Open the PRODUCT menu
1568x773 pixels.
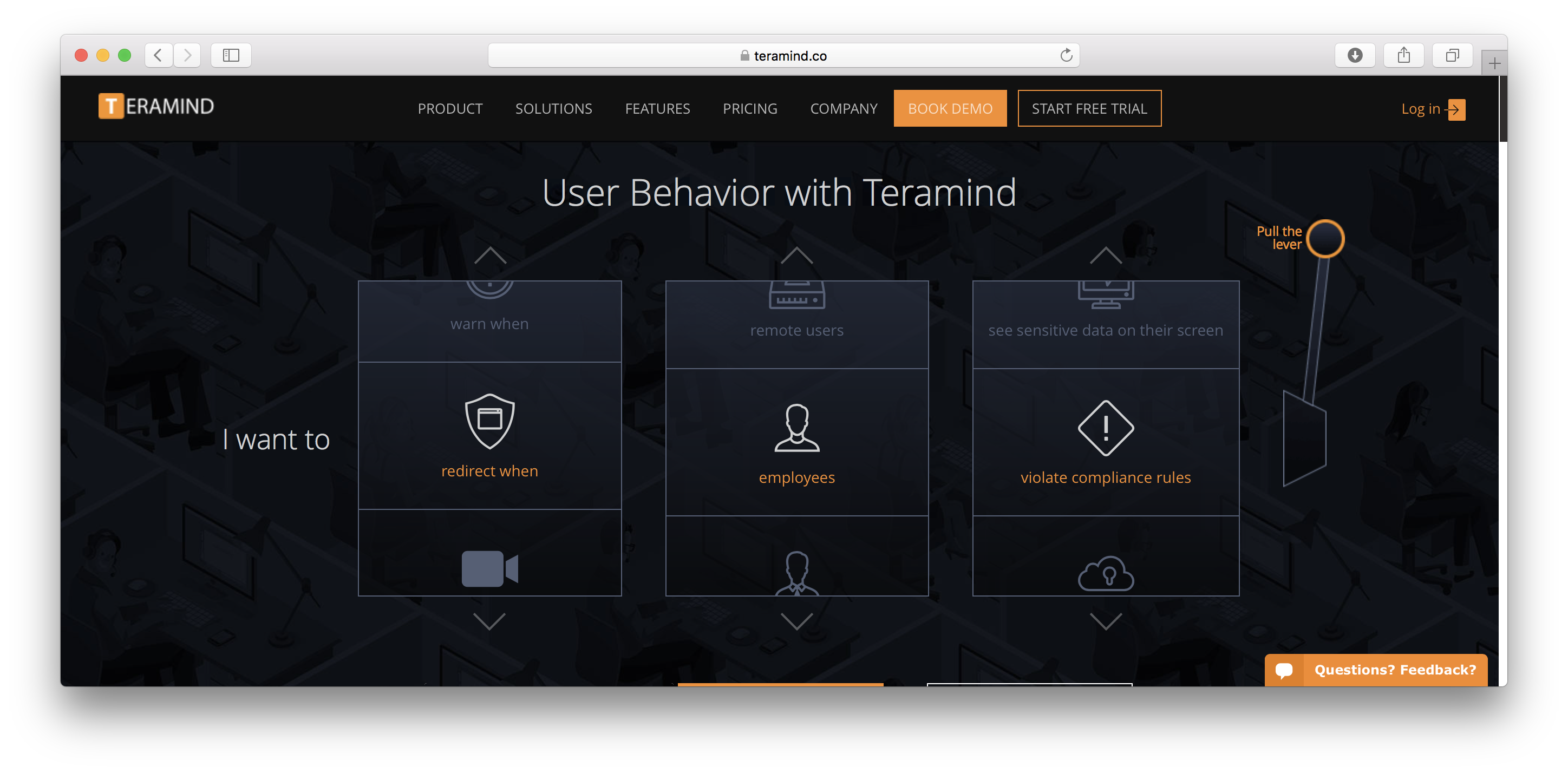point(450,108)
